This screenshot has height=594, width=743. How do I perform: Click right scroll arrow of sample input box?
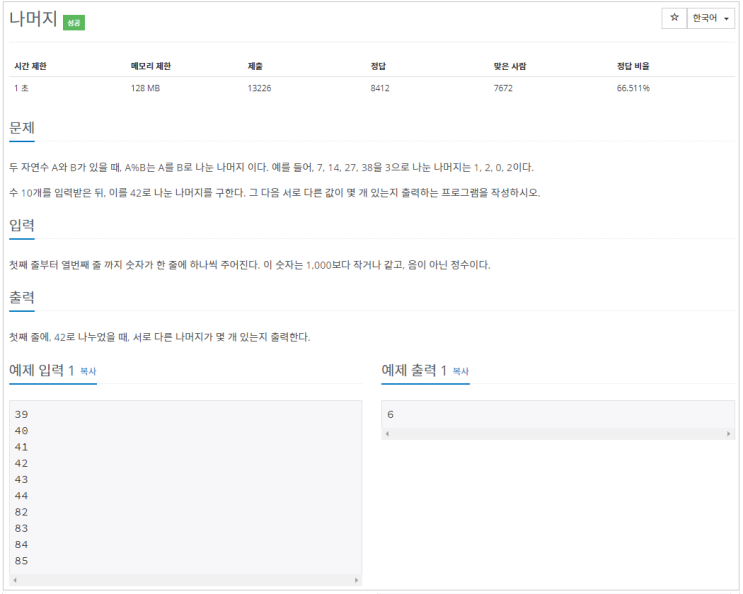[x=356, y=580]
